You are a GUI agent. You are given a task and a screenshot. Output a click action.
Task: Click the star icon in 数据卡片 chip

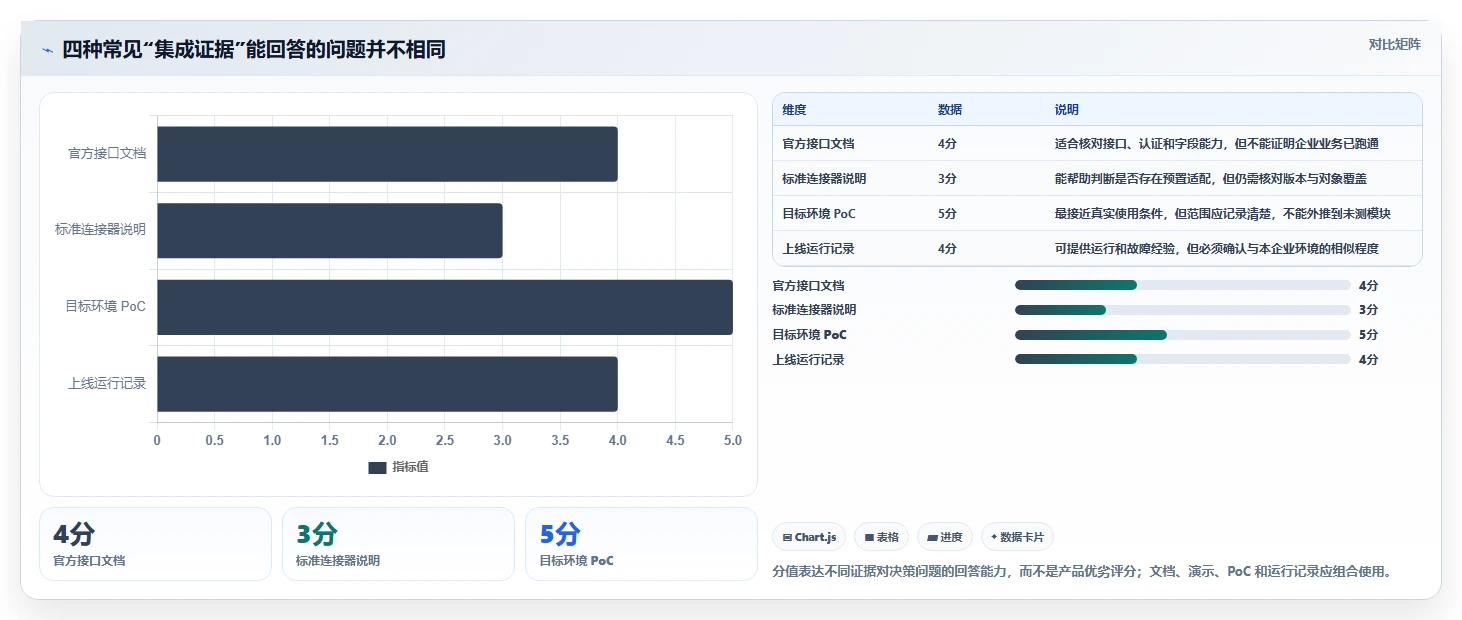coord(993,537)
